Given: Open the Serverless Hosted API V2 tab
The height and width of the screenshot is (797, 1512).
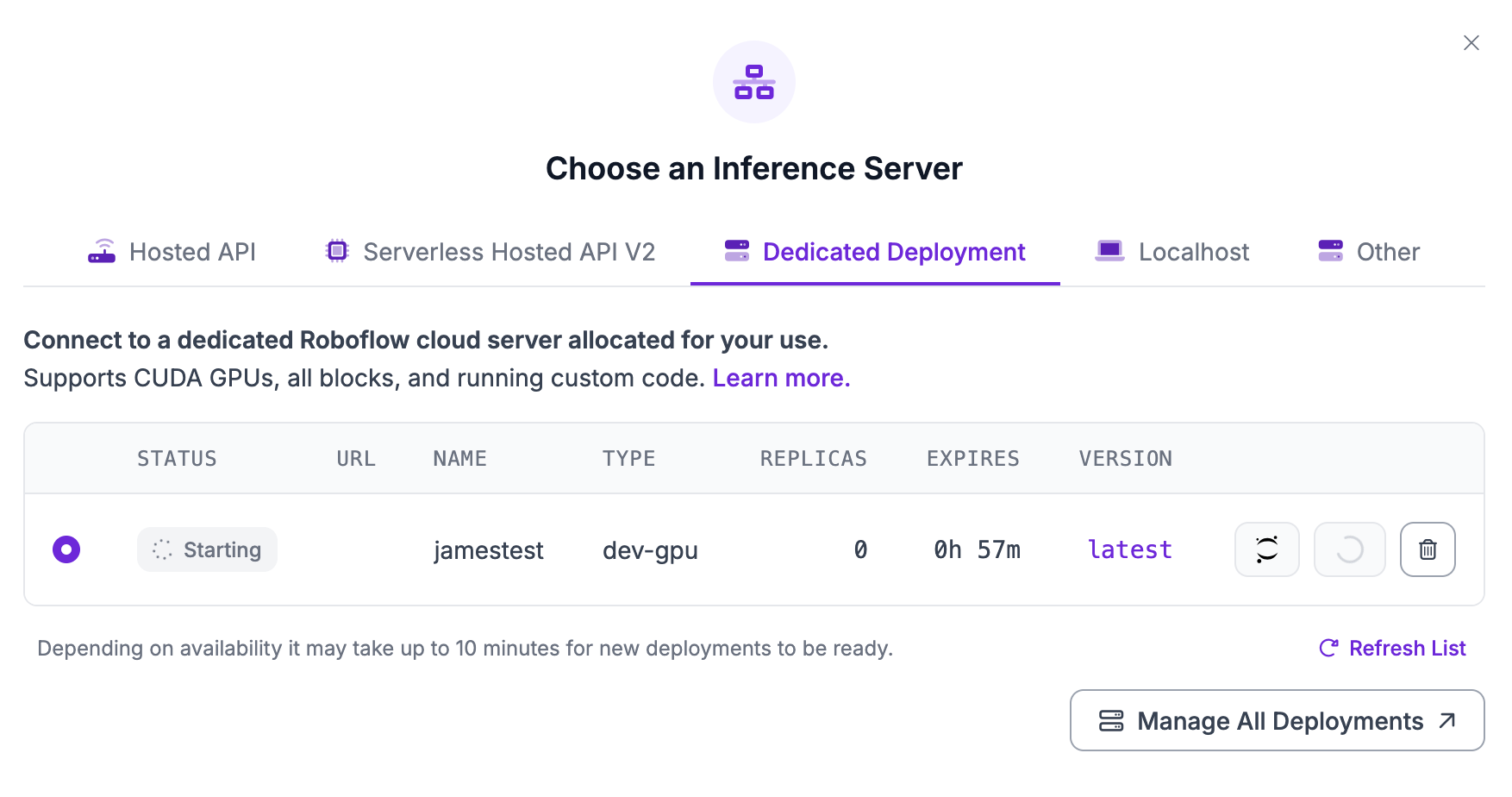Looking at the screenshot, I should click(x=490, y=252).
